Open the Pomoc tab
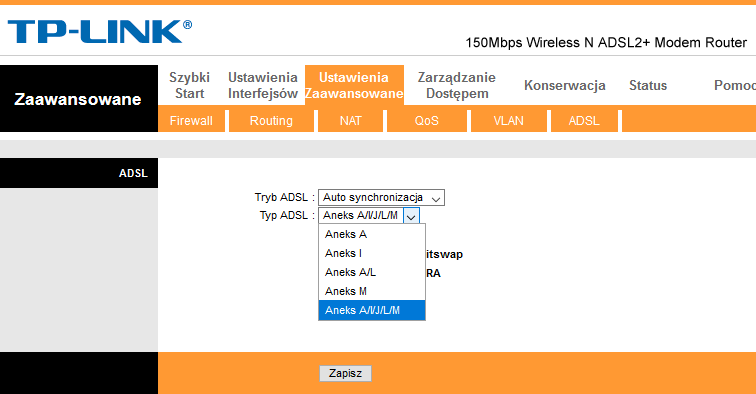Viewport: 756px width, 394px height. (734, 85)
